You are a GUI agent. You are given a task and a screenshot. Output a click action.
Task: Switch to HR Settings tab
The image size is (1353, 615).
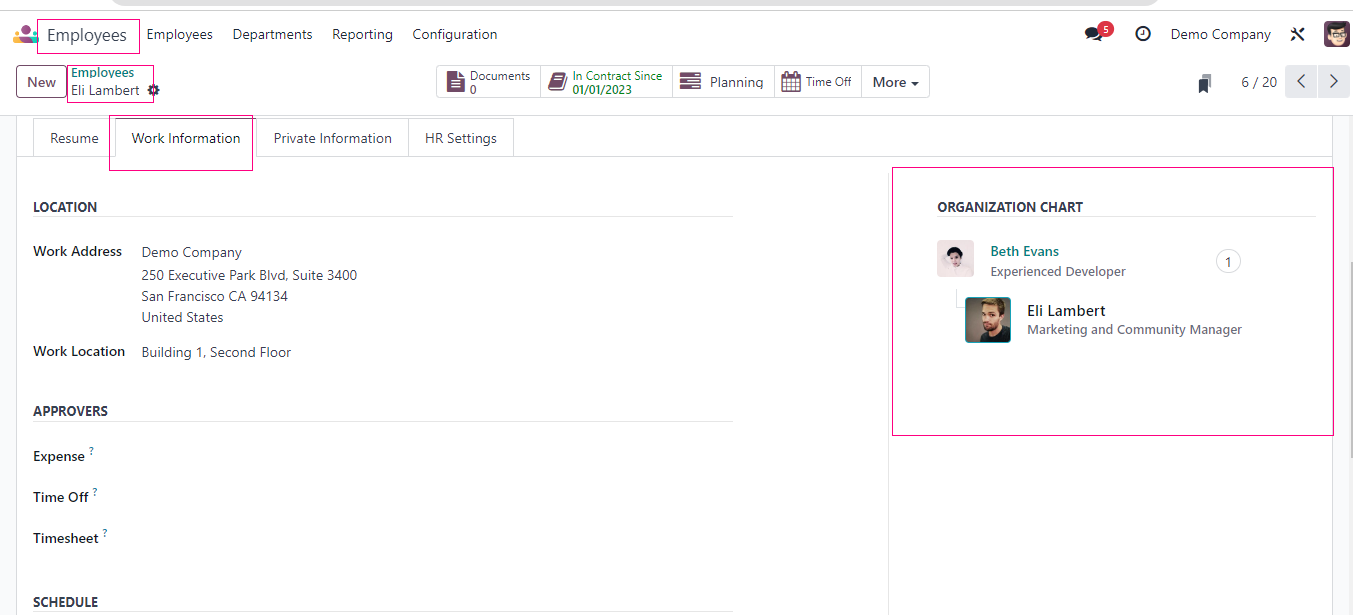(461, 138)
